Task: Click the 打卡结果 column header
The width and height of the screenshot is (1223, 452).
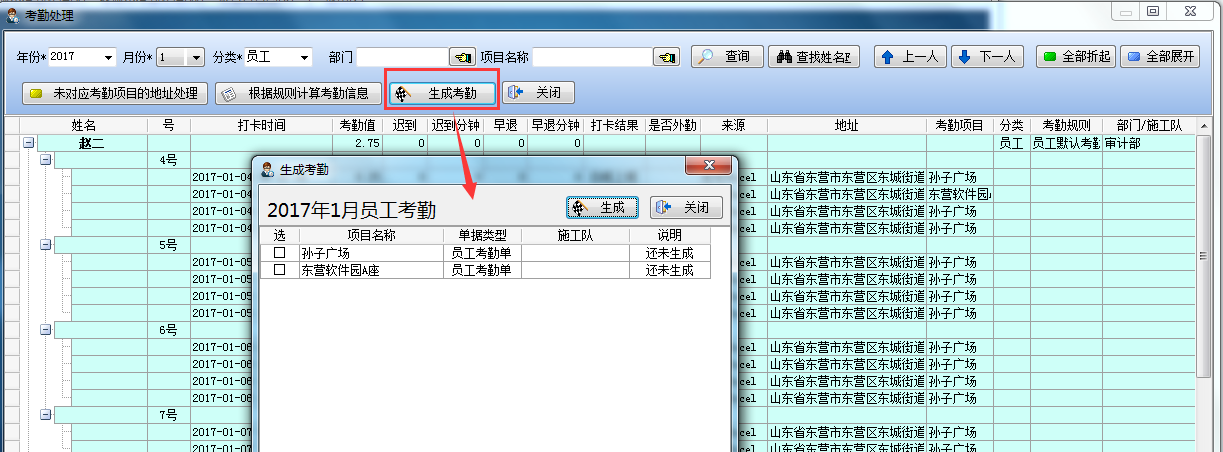Action: (x=614, y=126)
